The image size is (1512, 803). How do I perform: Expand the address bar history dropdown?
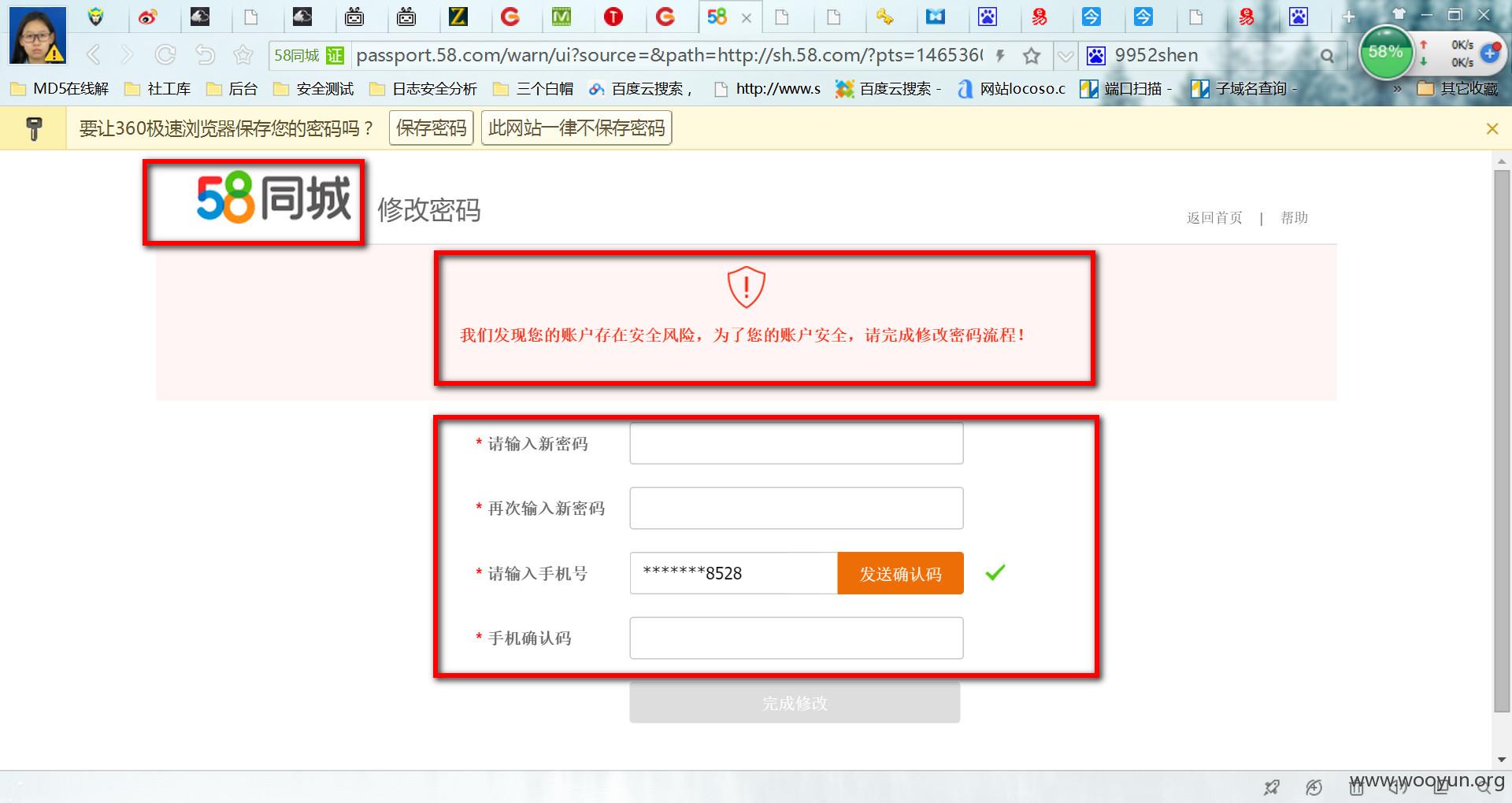point(1065,55)
